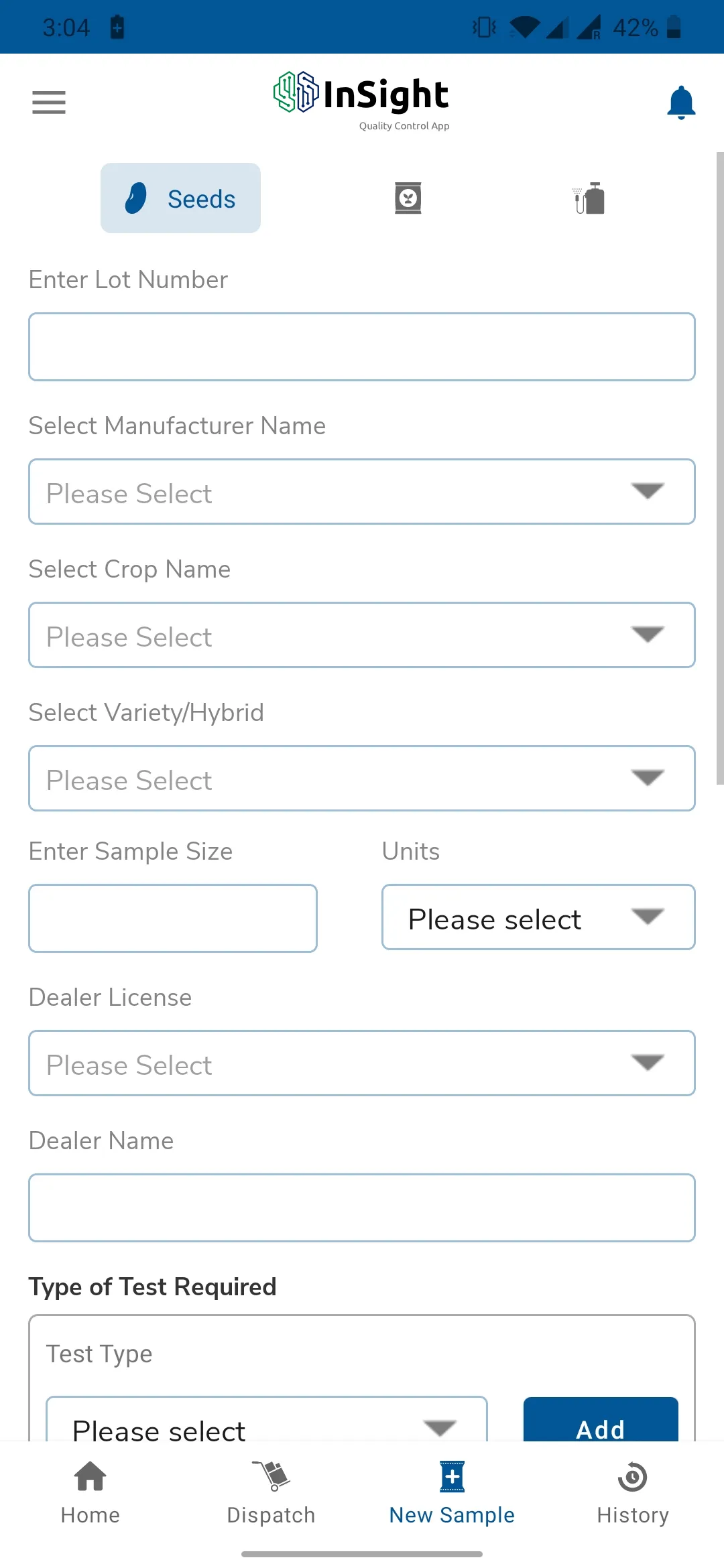Open the Select Variety/Hybrid dropdown

(x=362, y=779)
